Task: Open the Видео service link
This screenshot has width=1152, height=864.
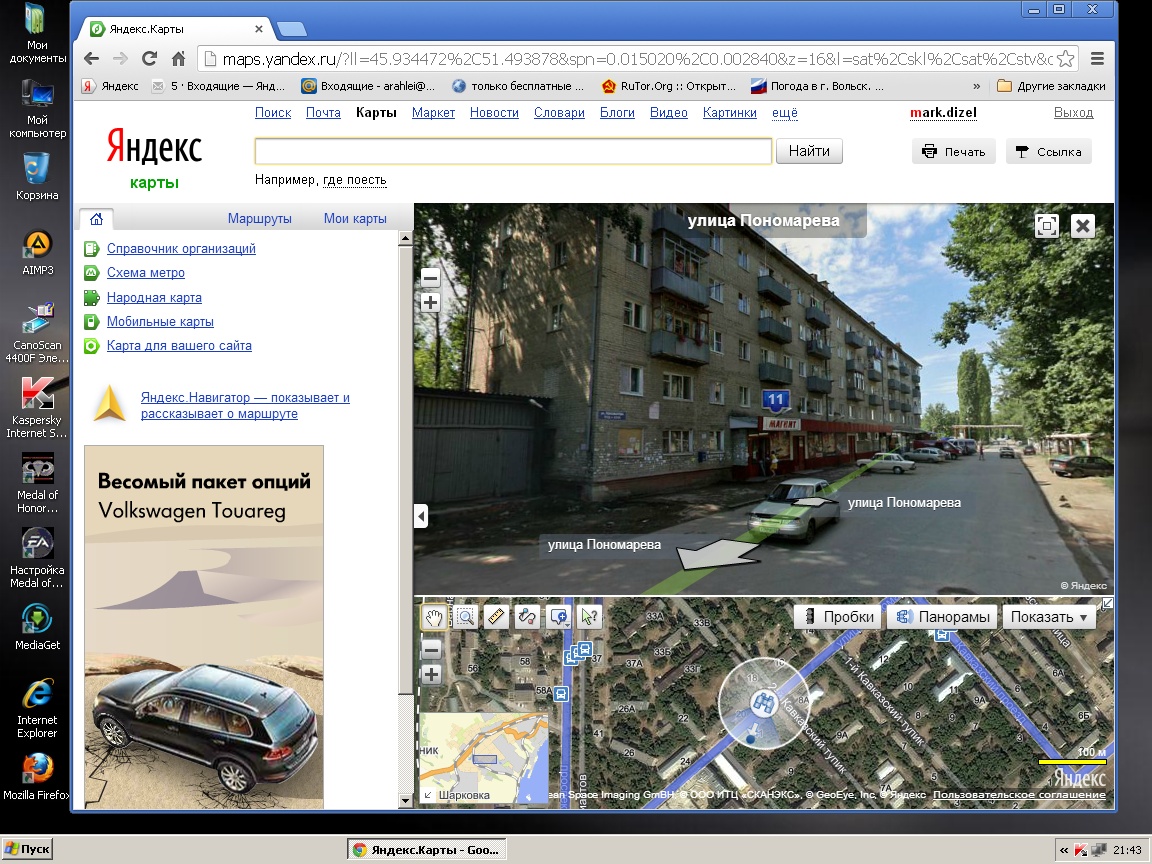Action: click(x=669, y=112)
